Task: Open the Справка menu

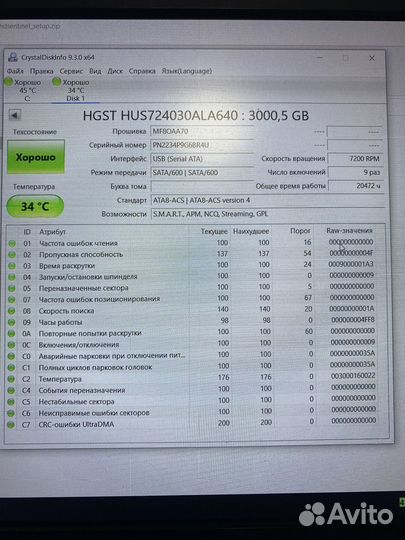Action: (142, 71)
